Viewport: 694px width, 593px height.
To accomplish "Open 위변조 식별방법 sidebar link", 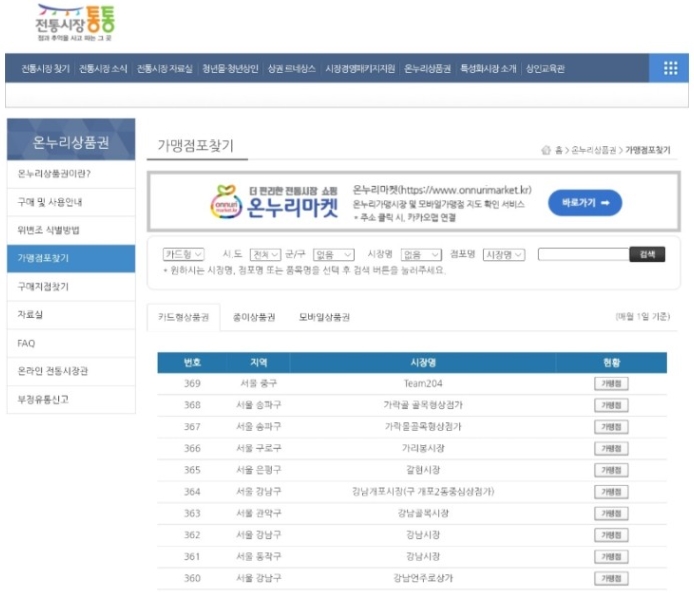I will [71, 230].
